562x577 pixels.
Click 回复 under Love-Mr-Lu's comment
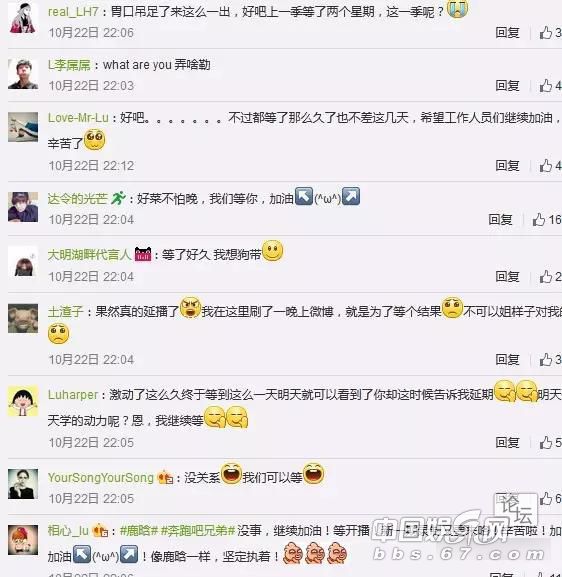tap(507, 166)
